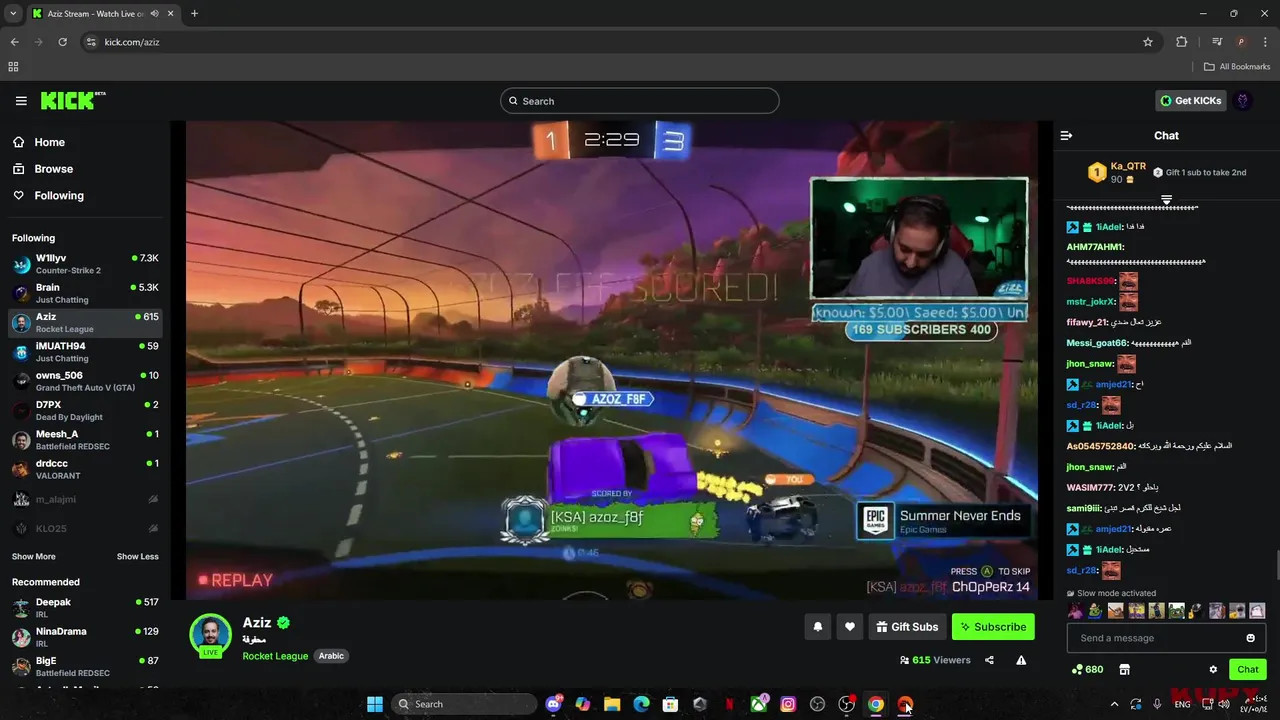Click the browser address bar URL
This screenshot has width=1280, height=720.
point(132,42)
